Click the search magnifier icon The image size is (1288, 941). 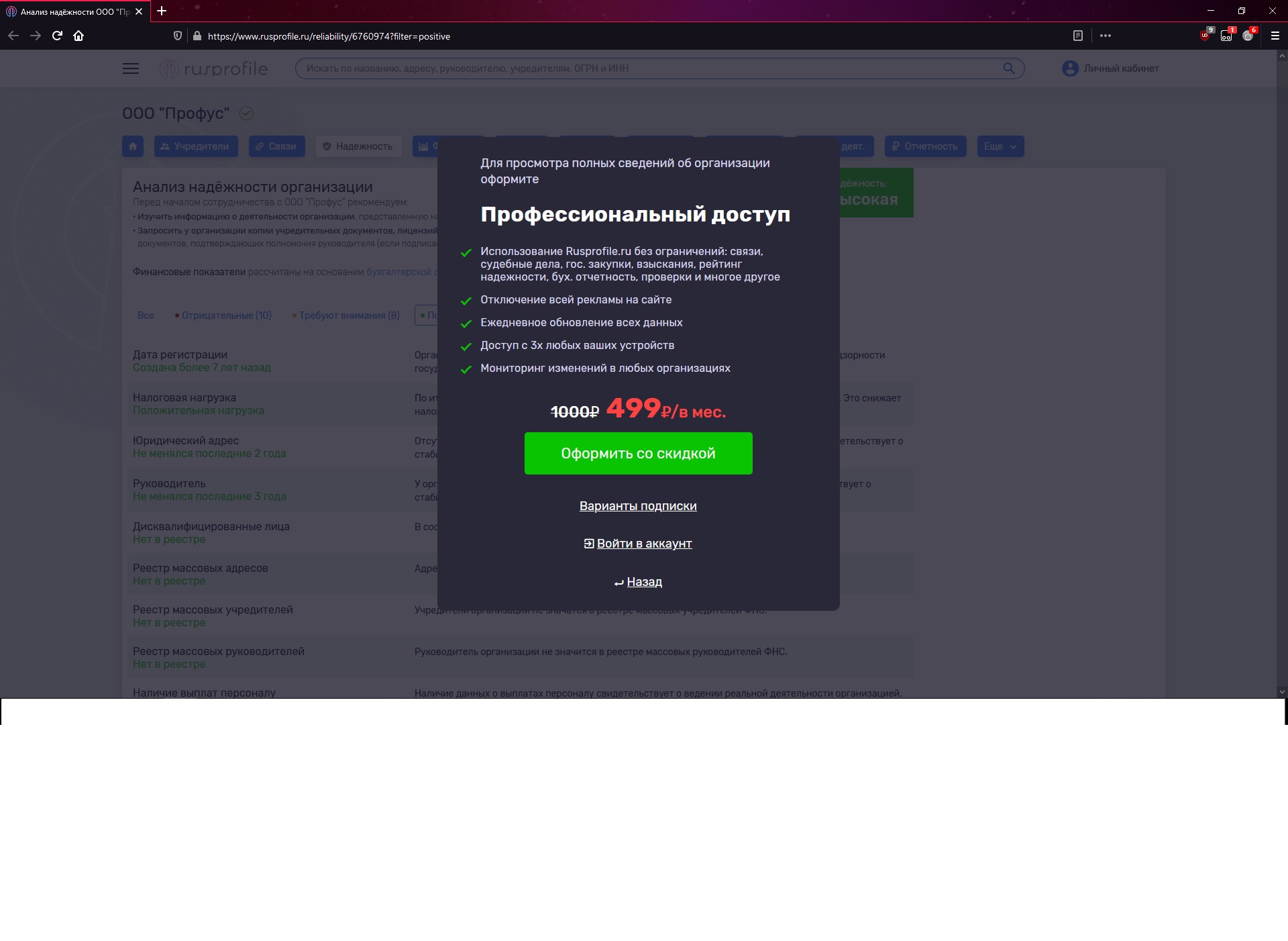1008,68
